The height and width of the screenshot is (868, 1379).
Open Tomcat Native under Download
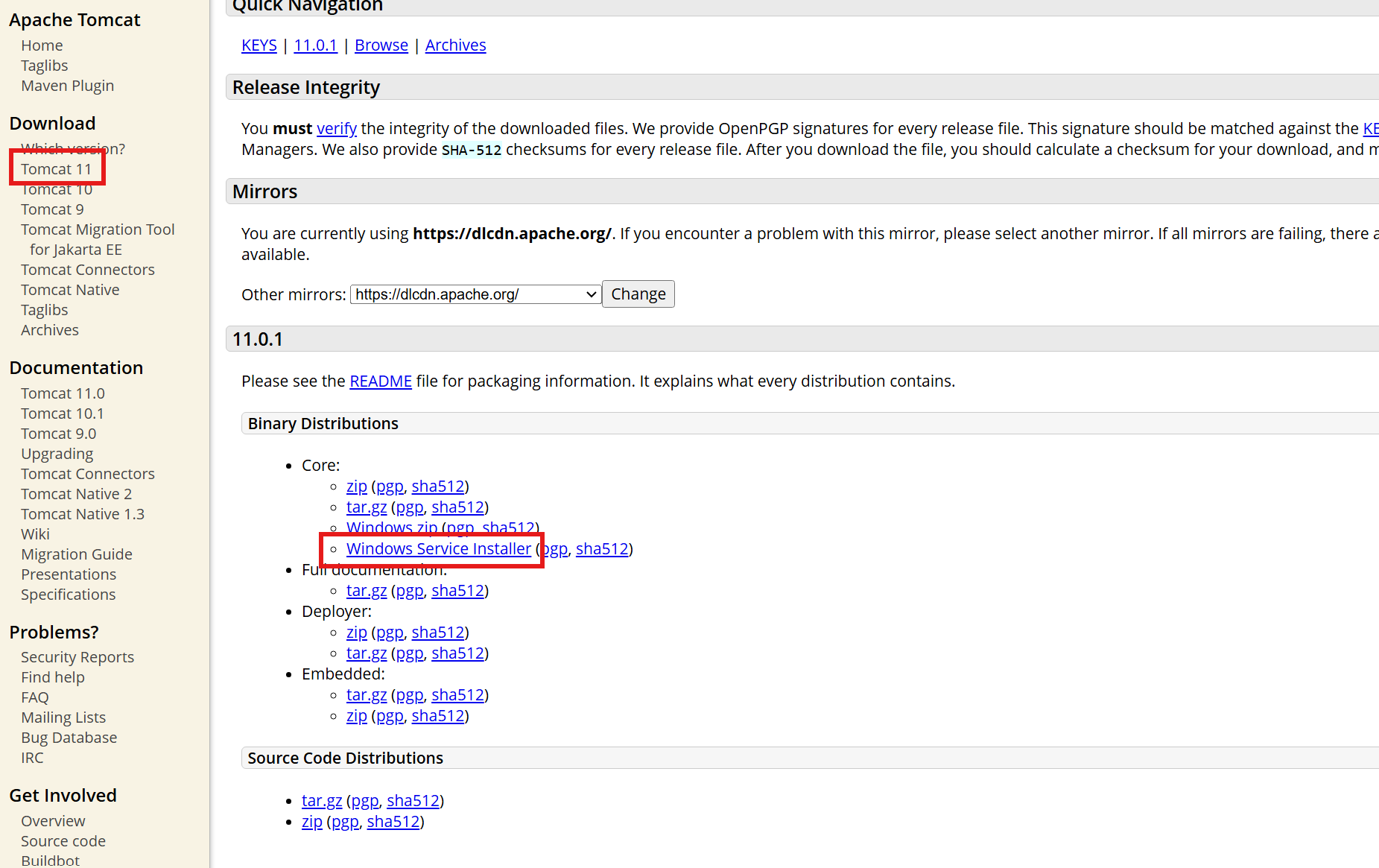pos(70,290)
